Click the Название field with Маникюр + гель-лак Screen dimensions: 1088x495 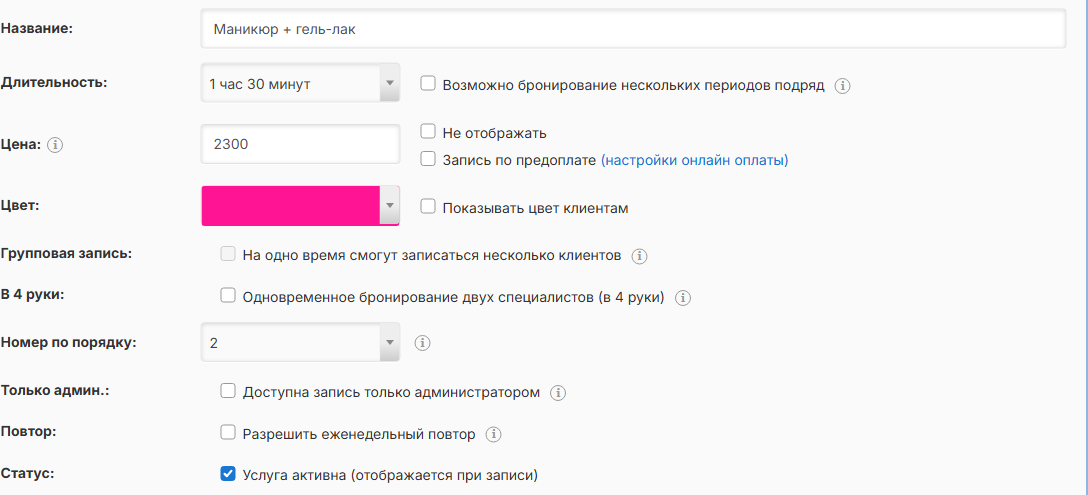click(633, 29)
